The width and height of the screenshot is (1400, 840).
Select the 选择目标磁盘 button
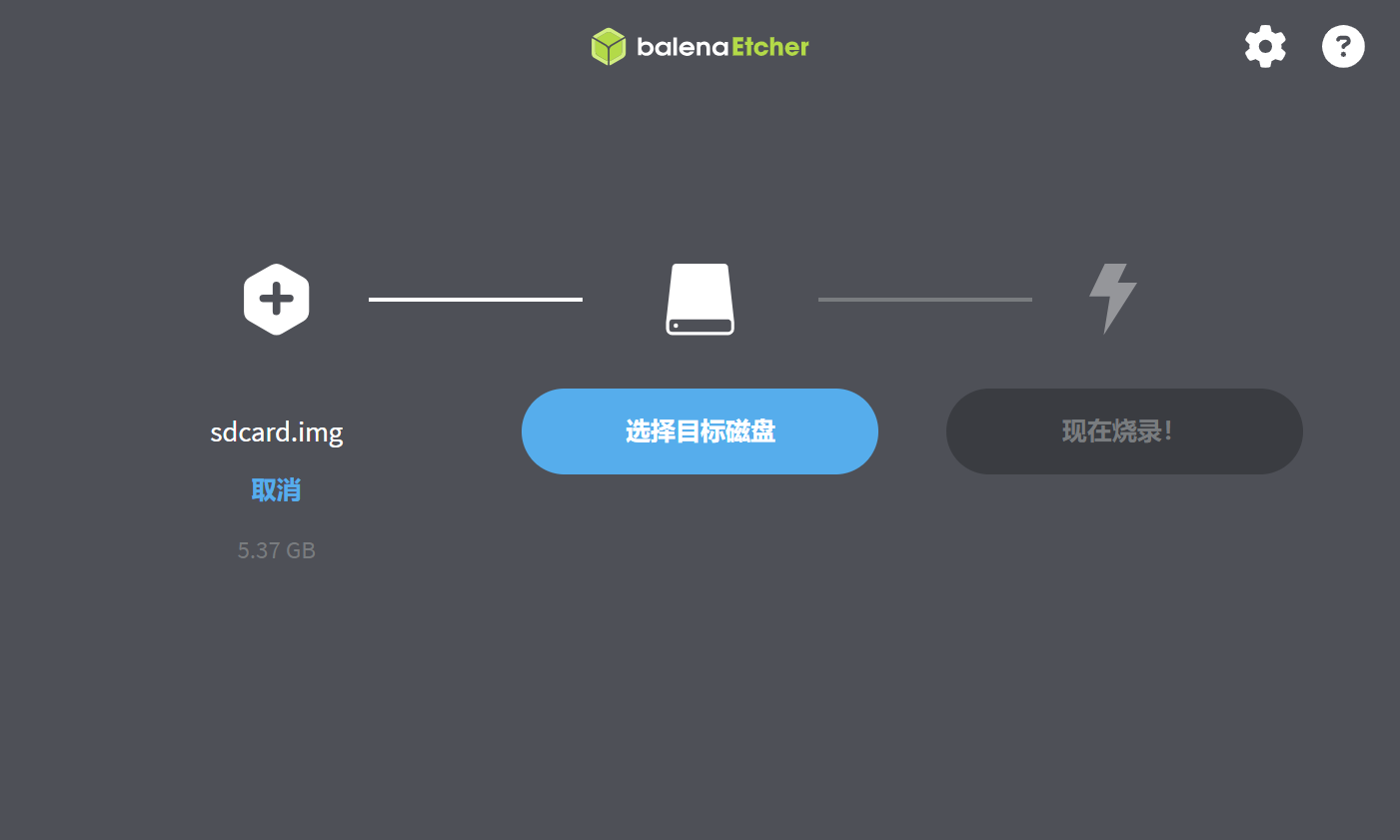pos(700,431)
